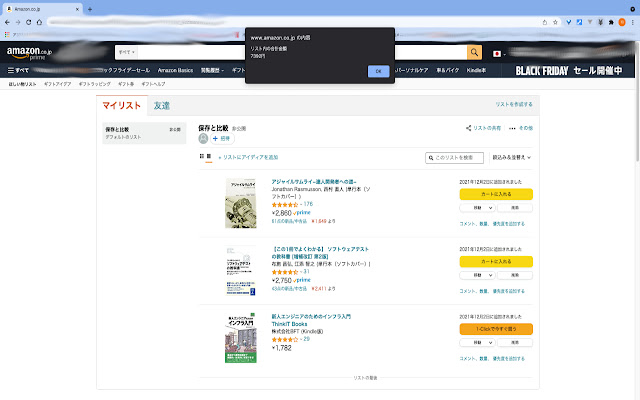Click the share icon next to リストの共有
The height and width of the screenshot is (400, 640).
[469, 128]
